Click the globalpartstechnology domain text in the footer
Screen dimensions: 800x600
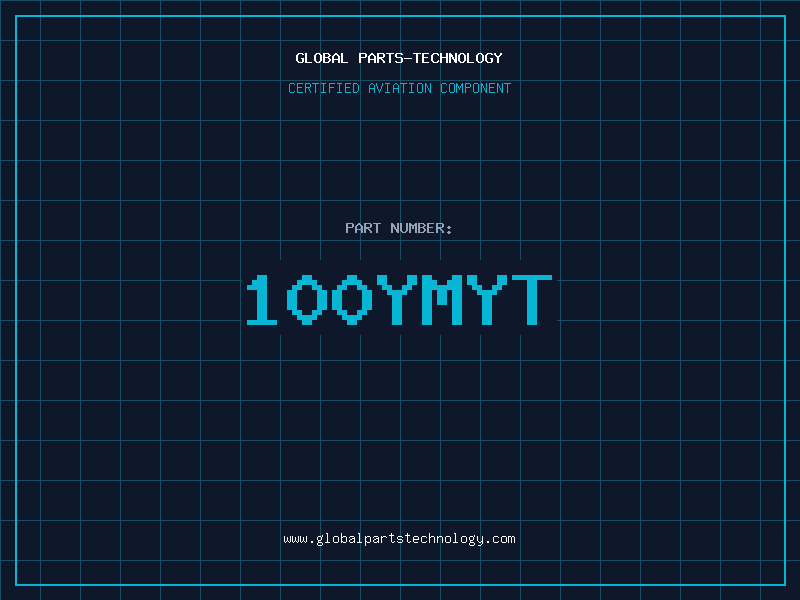click(x=399, y=539)
